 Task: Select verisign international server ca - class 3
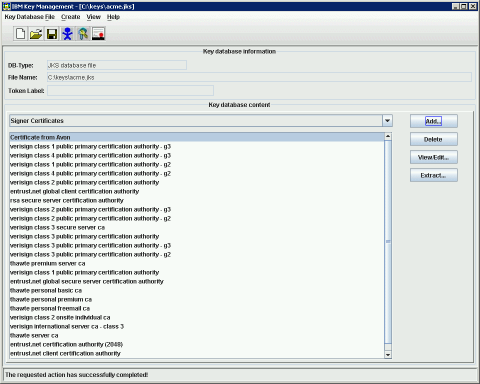tap(197, 326)
